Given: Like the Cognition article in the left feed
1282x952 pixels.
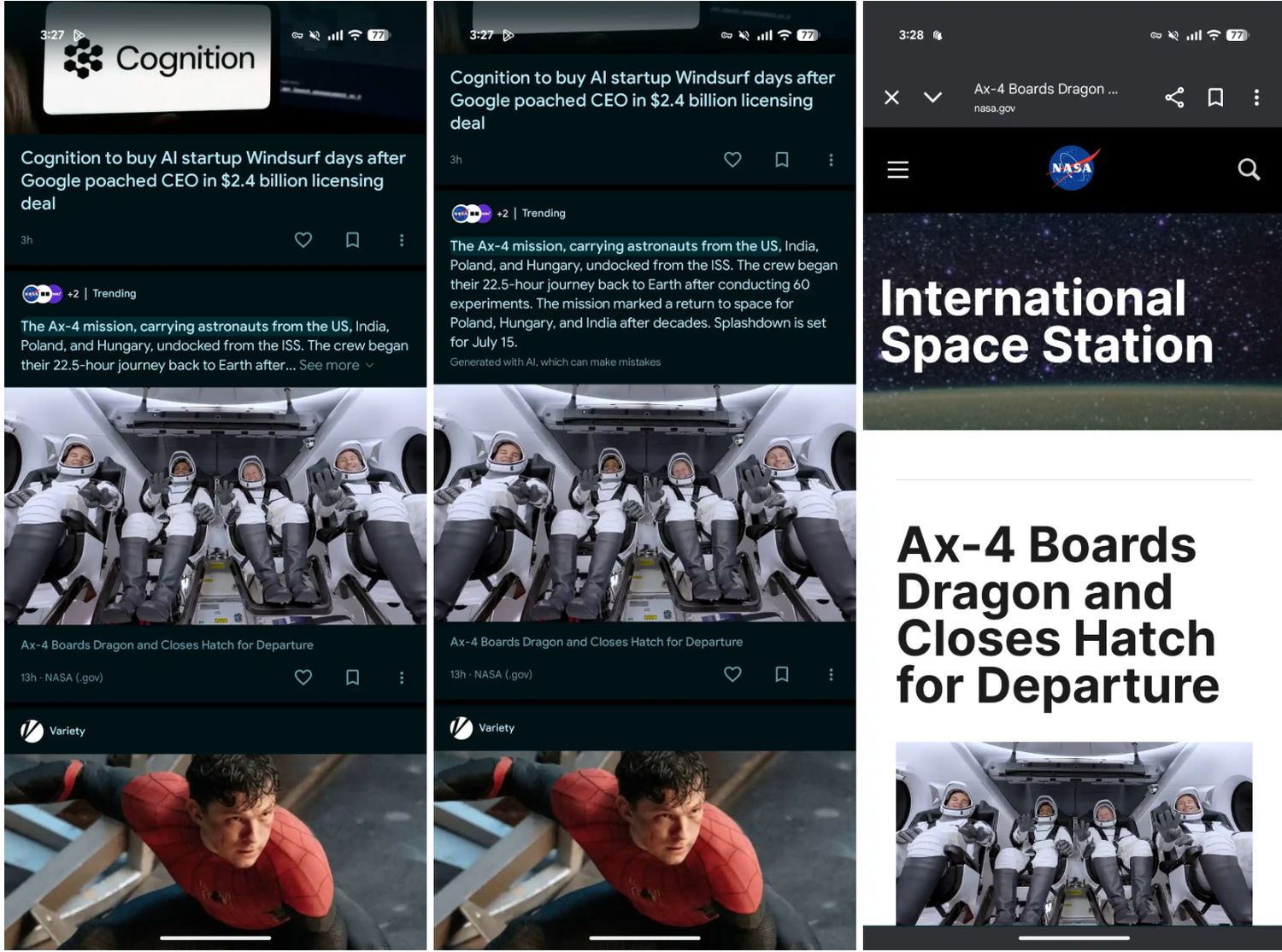Looking at the screenshot, I should pyautogui.click(x=303, y=240).
